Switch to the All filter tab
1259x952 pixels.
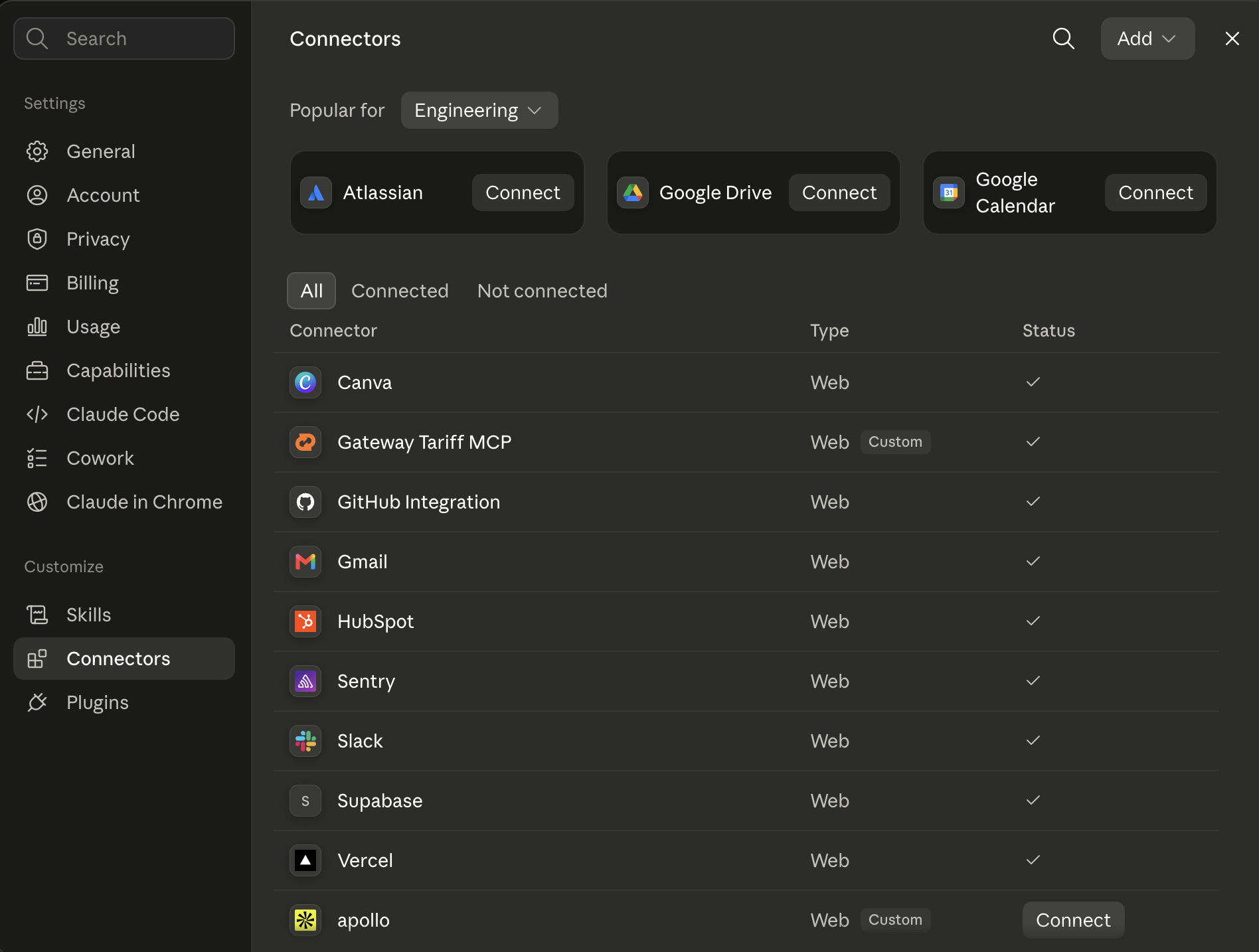311,291
